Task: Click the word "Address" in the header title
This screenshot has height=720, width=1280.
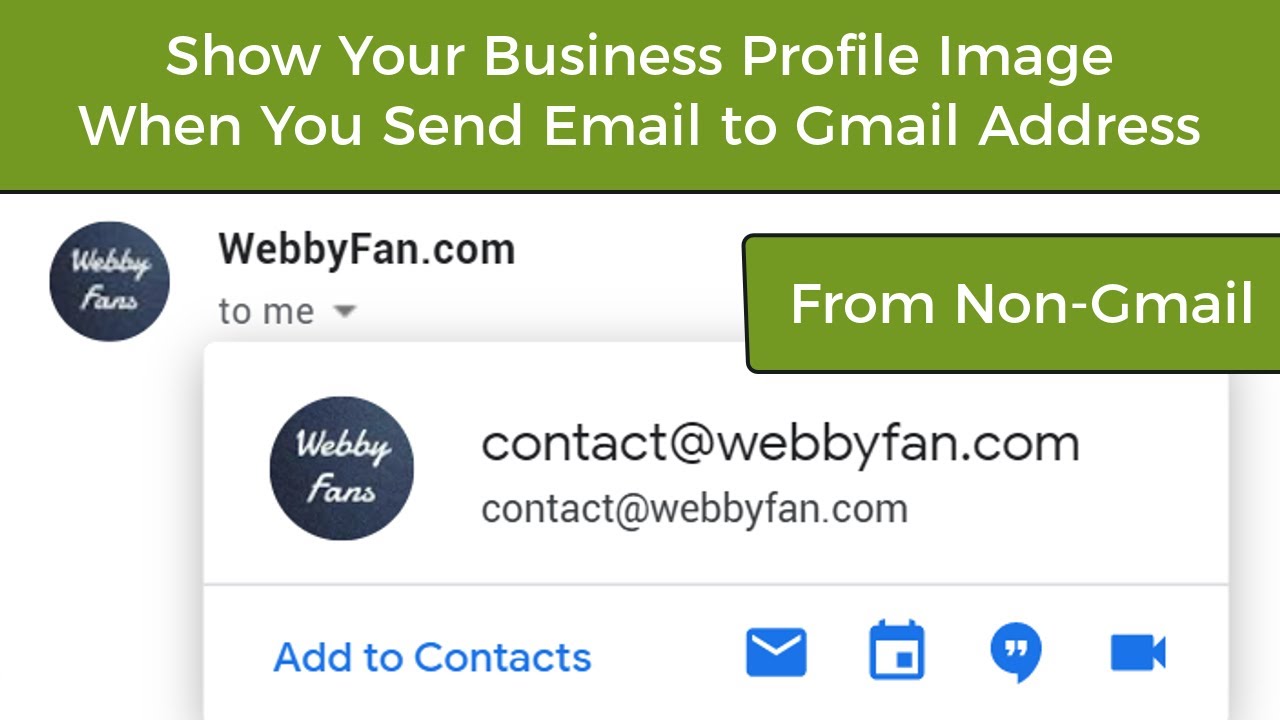Action: point(1090,126)
